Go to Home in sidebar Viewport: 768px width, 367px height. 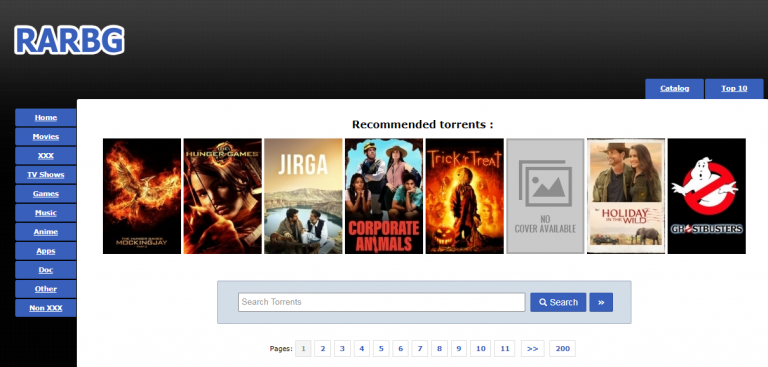[46, 118]
